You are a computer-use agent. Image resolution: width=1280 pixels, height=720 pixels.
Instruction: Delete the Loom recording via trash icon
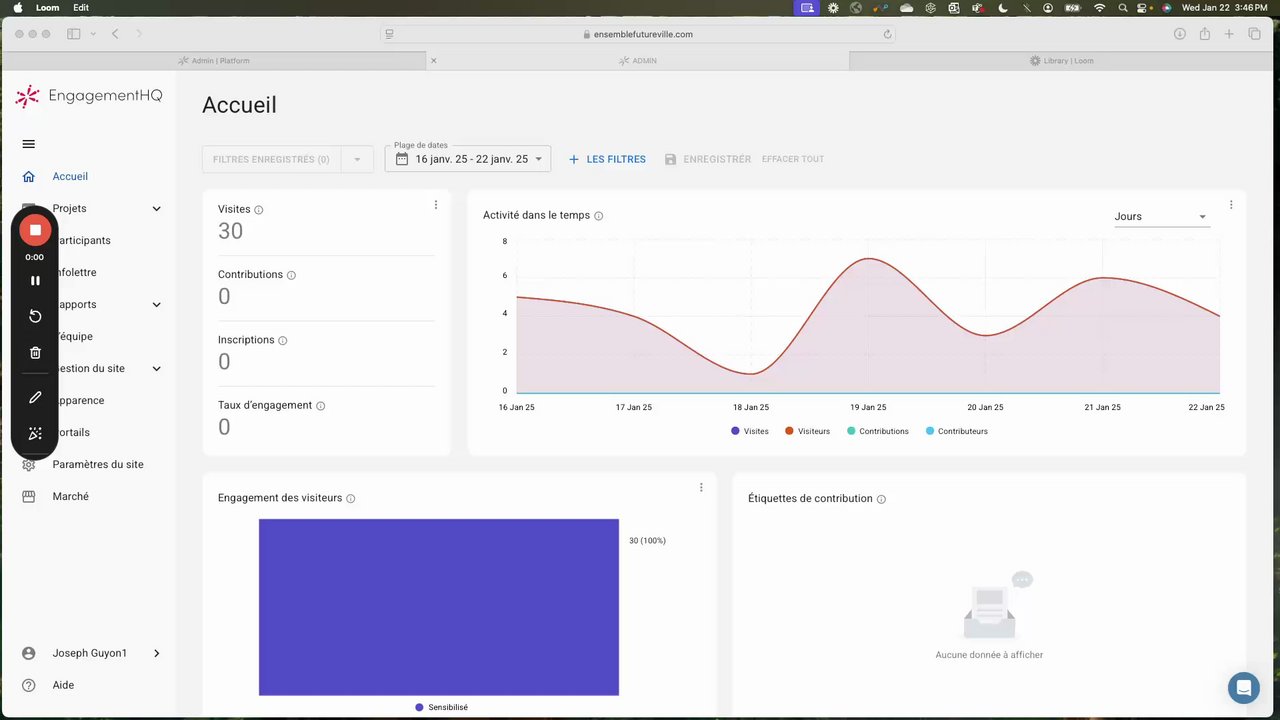pyautogui.click(x=35, y=353)
